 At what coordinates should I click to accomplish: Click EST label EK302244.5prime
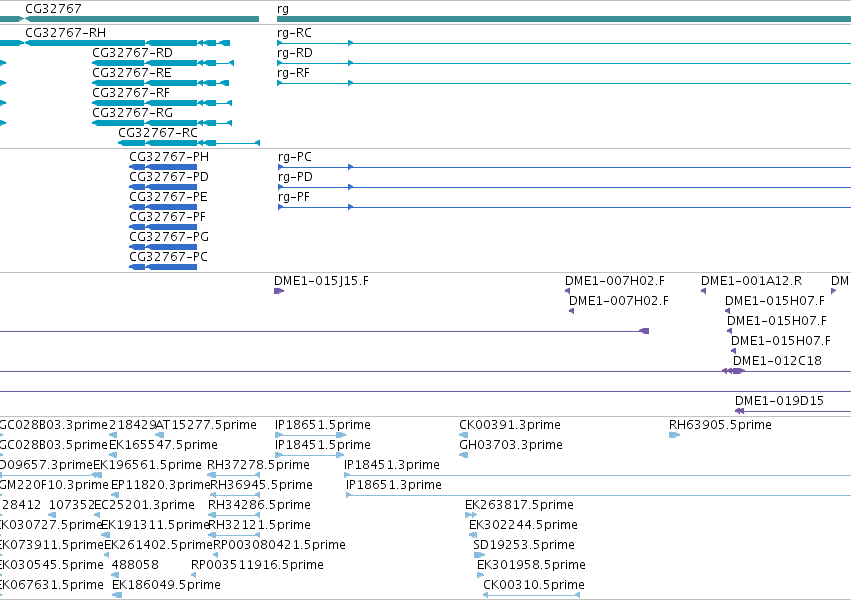523,525
